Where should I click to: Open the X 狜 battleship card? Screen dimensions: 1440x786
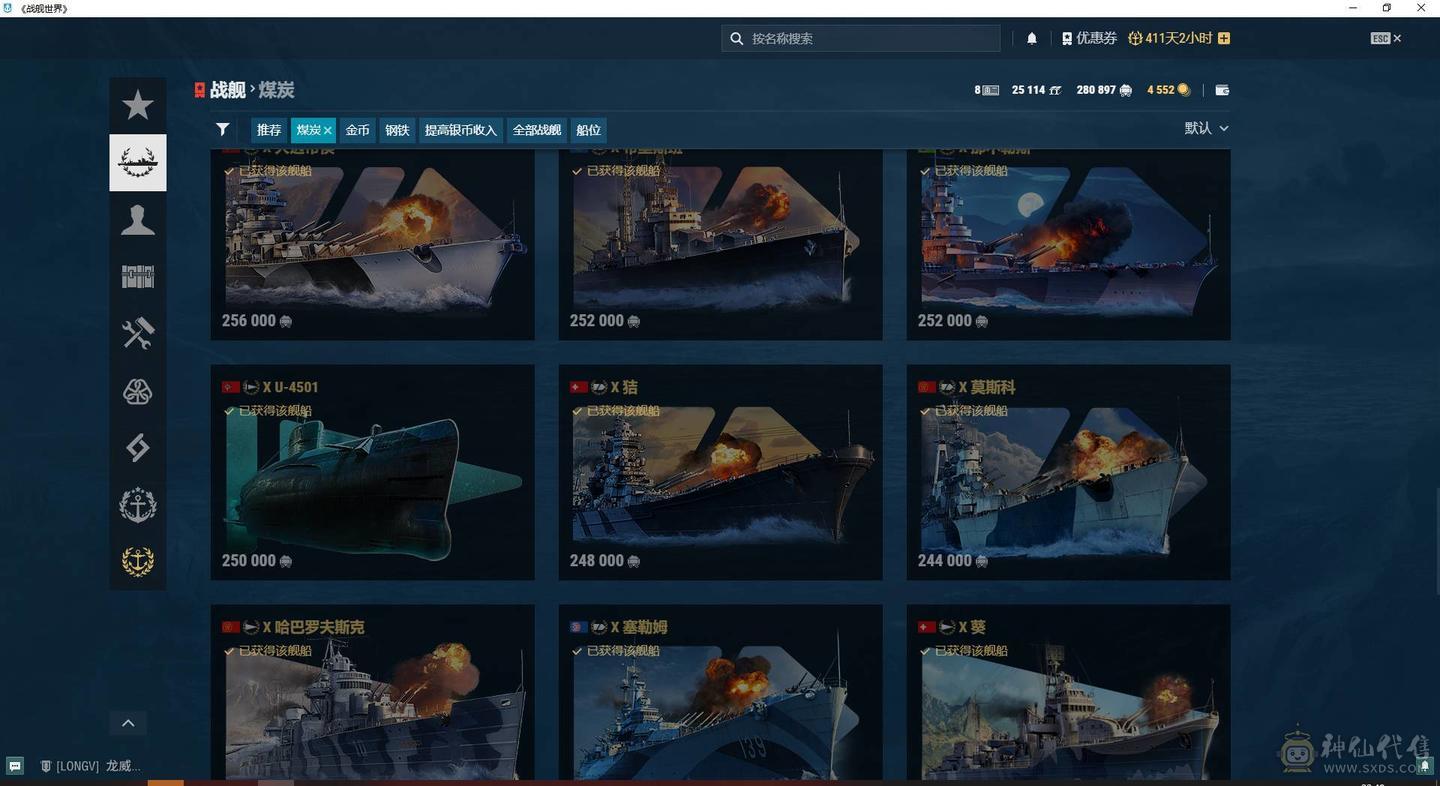(x=720, y=472)
